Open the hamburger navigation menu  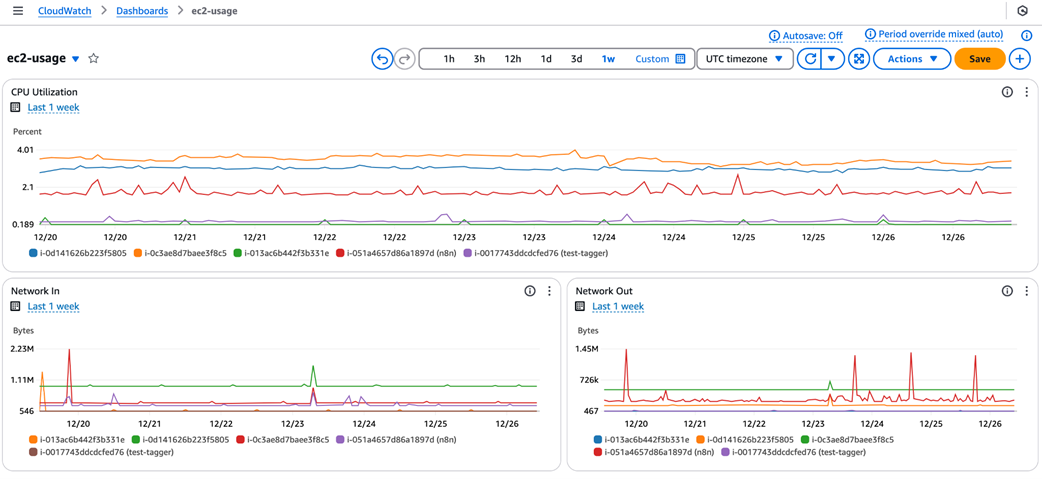[18, 11]
